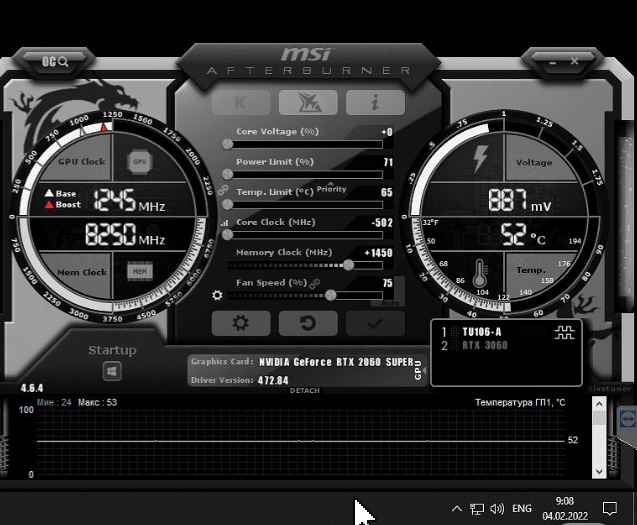Click the lightning bolt voltage icon

coord(480,160)
